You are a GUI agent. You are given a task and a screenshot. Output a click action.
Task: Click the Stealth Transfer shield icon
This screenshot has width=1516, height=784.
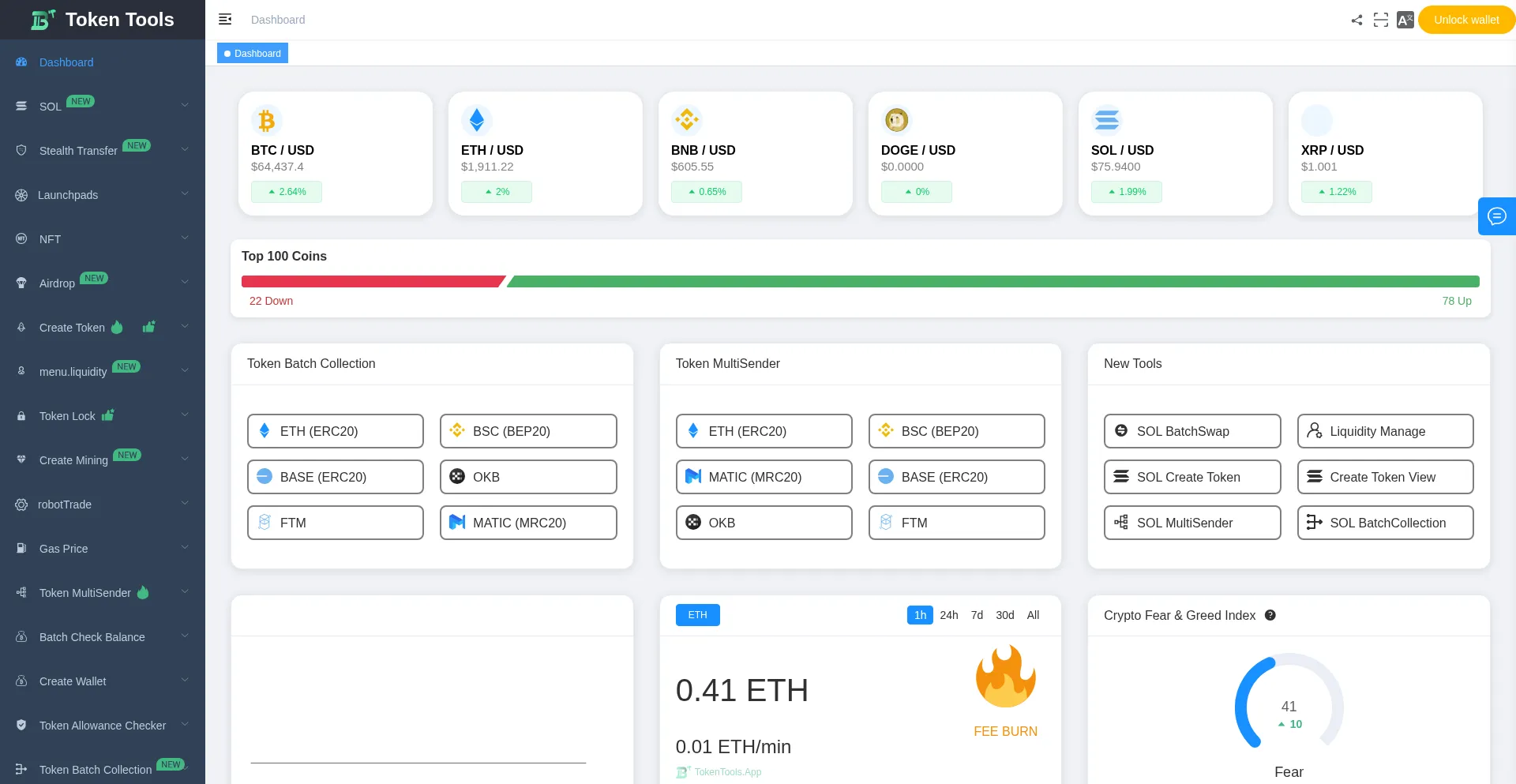[21, 150]
